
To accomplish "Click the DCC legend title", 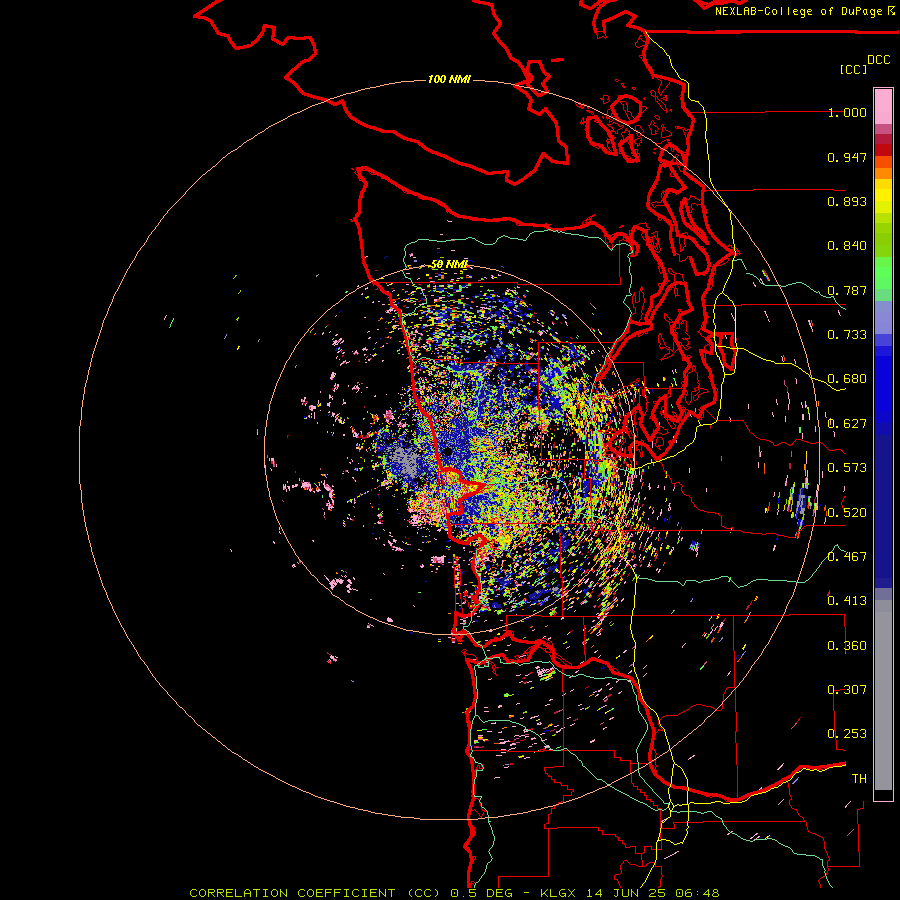I will (x=879, y=60).
